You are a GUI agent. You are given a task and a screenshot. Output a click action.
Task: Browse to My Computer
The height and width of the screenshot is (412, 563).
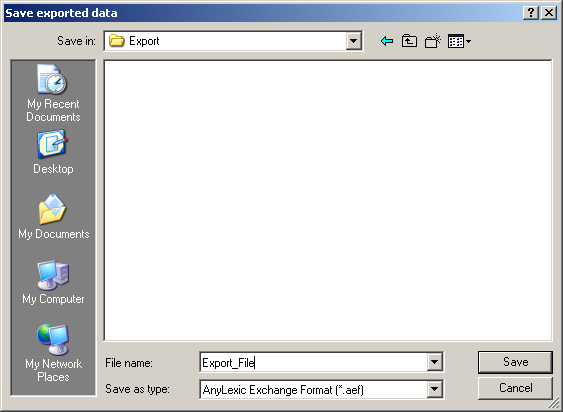[x=53, y=282]
